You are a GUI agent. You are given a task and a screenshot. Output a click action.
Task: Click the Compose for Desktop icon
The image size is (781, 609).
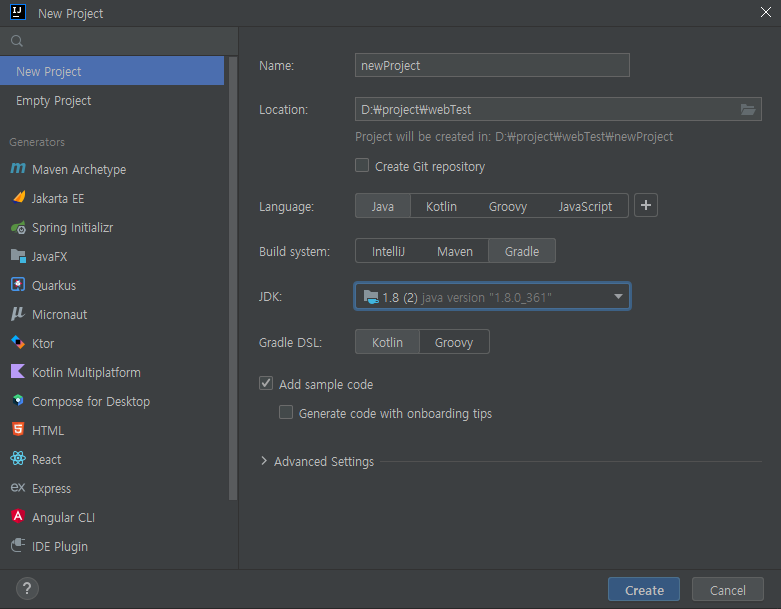[18, 400]
